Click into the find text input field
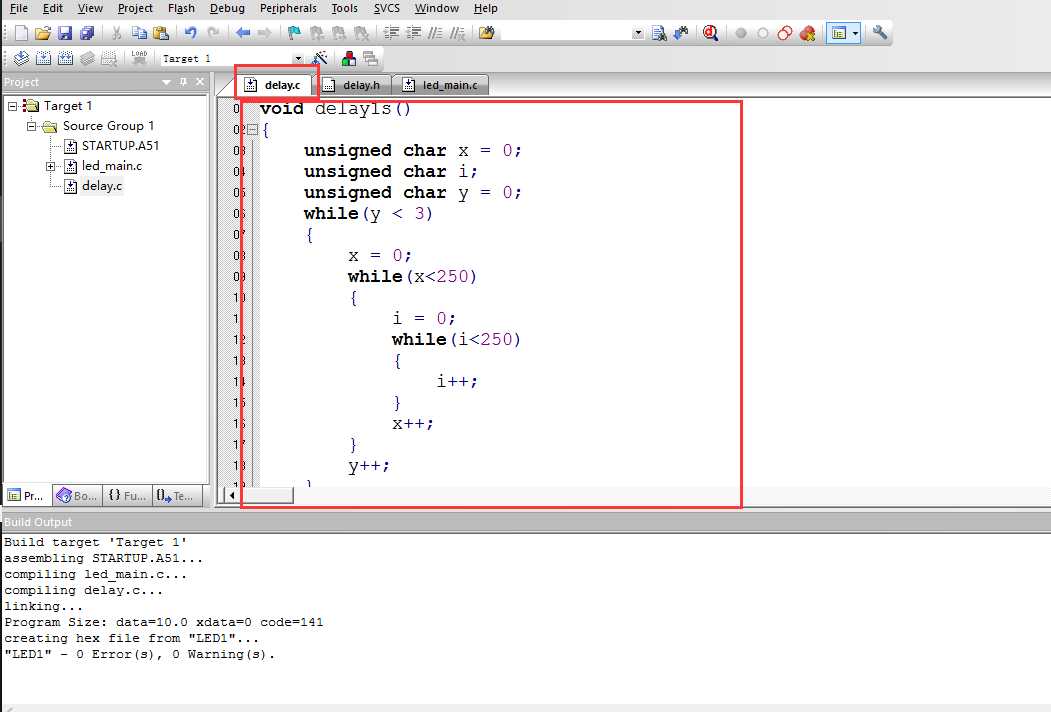 (x=566, y=33)
